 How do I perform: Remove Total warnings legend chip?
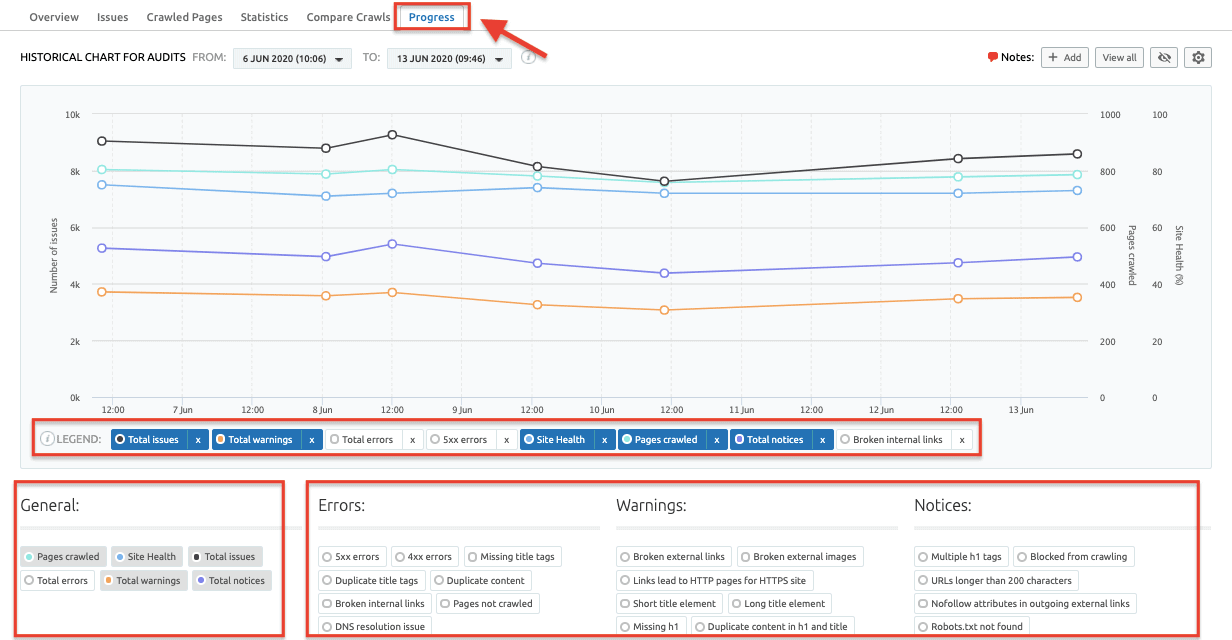click(x=312, y=440)
